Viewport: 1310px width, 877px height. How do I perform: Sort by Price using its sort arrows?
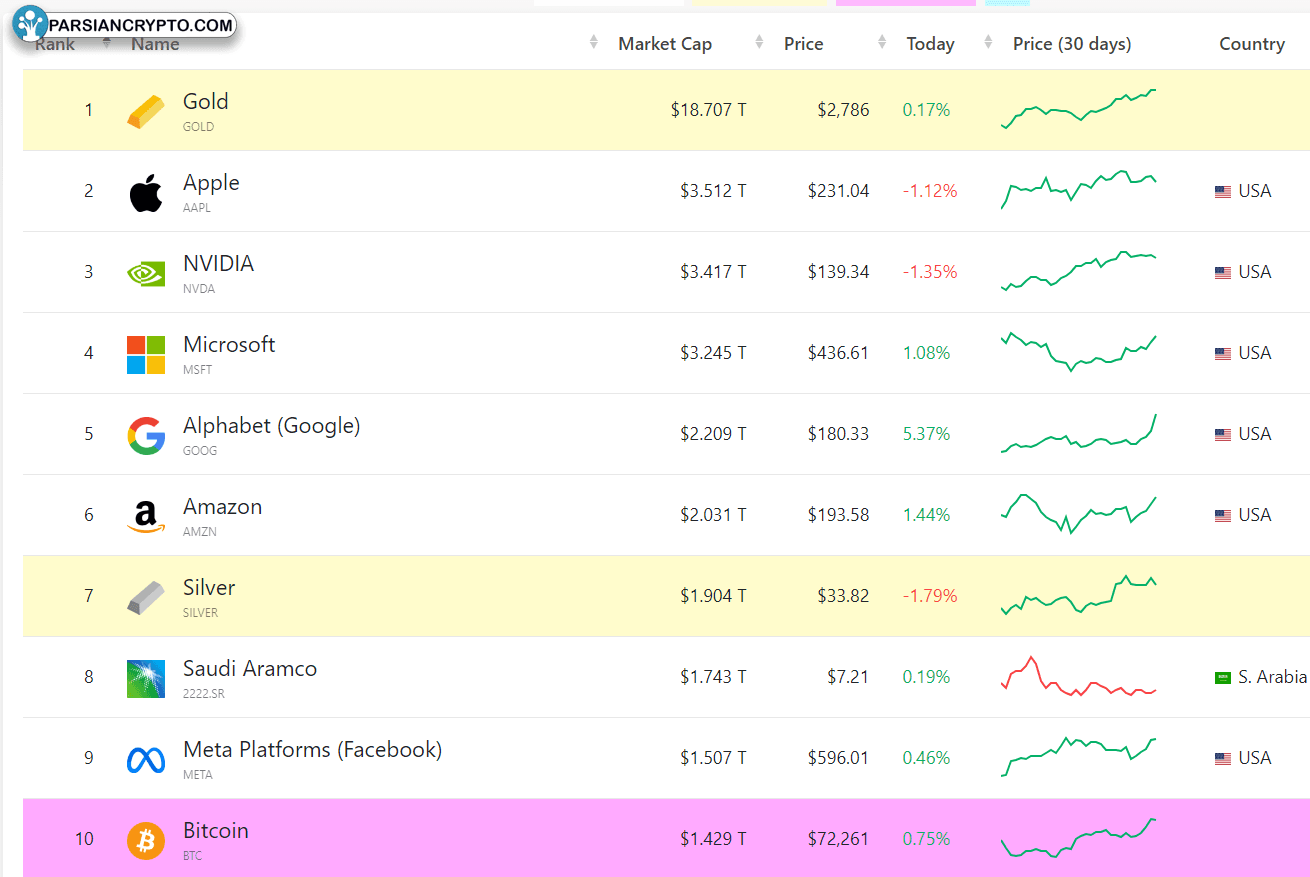(759, 42)
